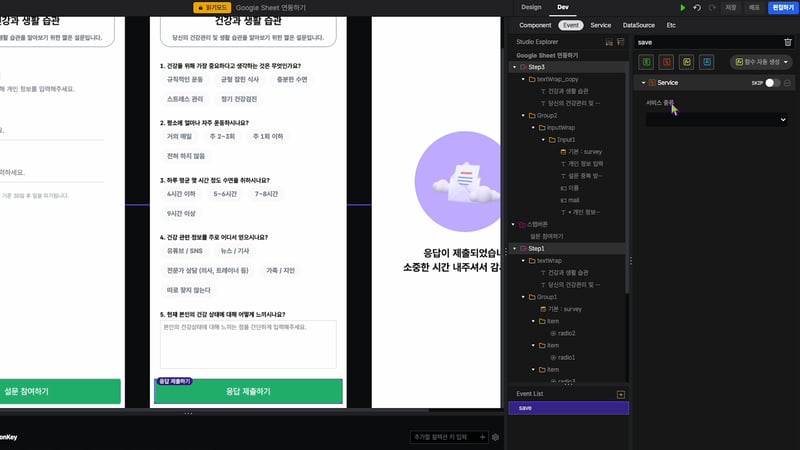
Task: Switch to the Design tab
Action: (531, 7)
